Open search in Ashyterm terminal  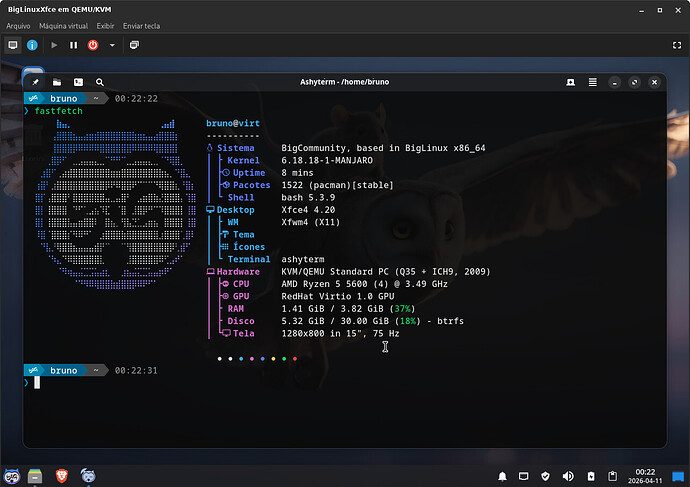100,82
